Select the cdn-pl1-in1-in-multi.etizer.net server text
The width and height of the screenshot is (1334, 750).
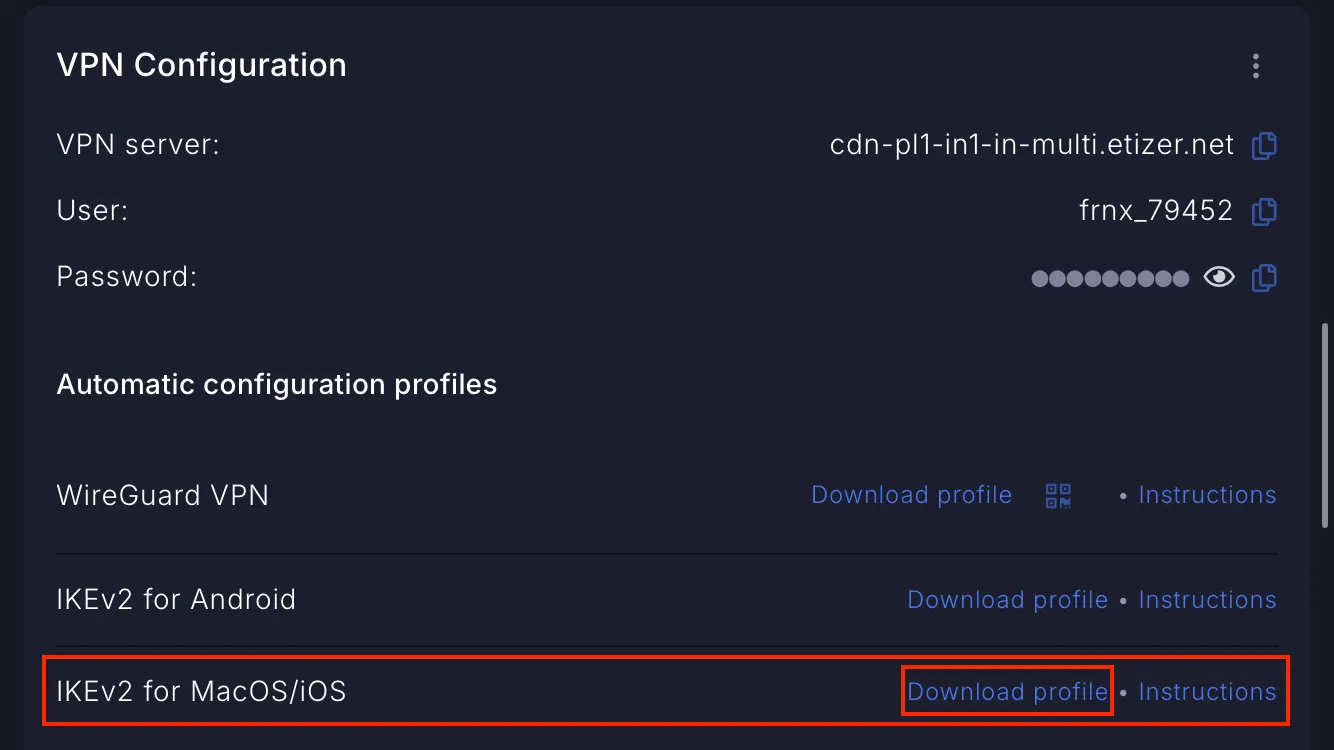coord(1032,146)
